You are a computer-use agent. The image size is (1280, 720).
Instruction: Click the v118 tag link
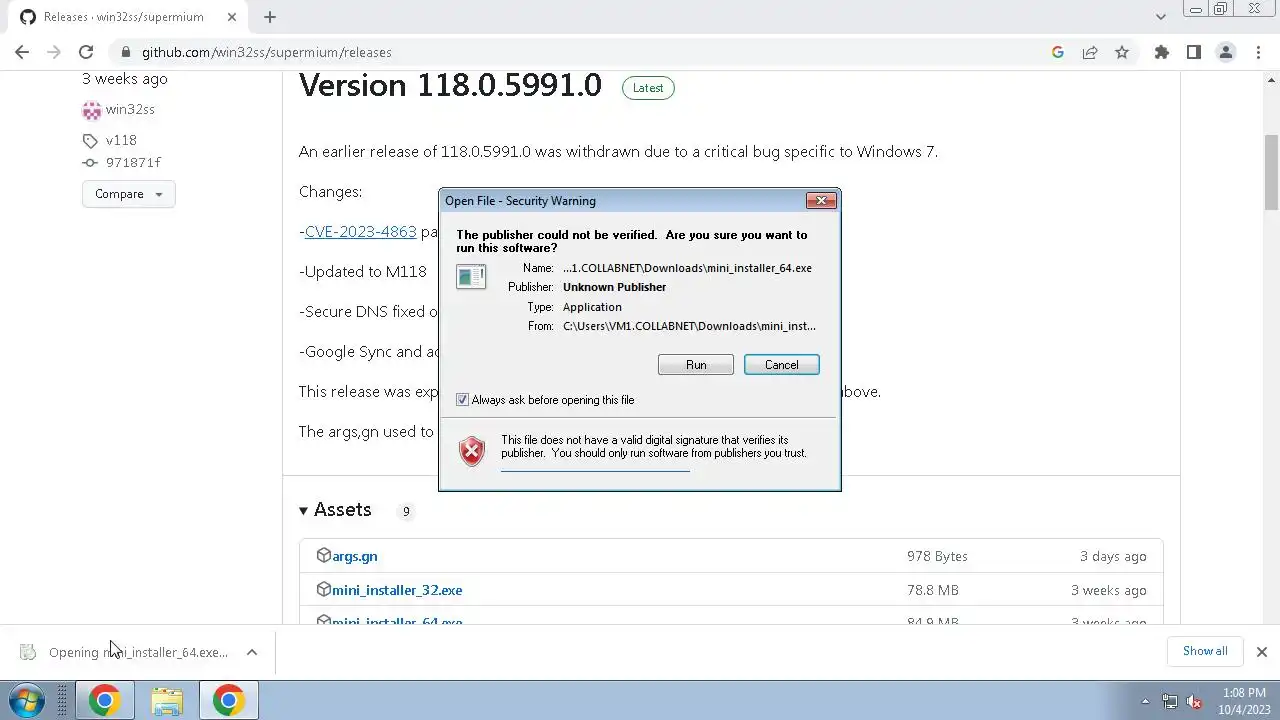(x=121, y=140)
